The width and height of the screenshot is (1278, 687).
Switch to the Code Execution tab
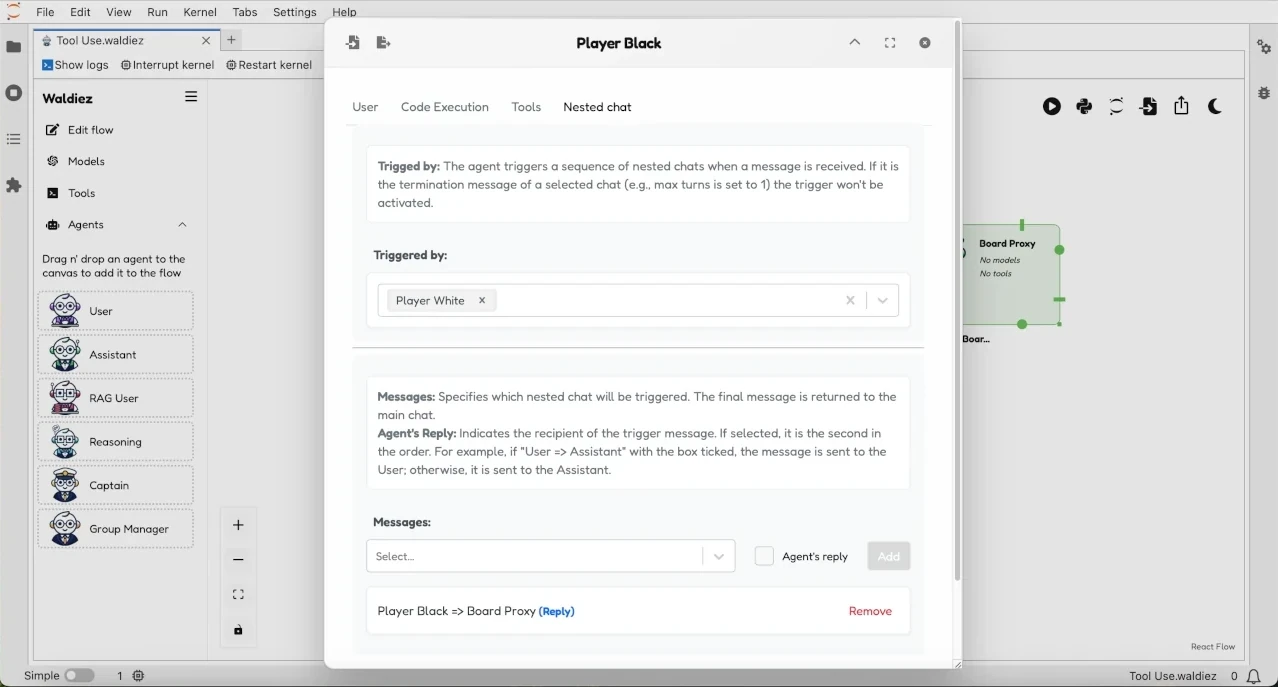pos(444,107)
